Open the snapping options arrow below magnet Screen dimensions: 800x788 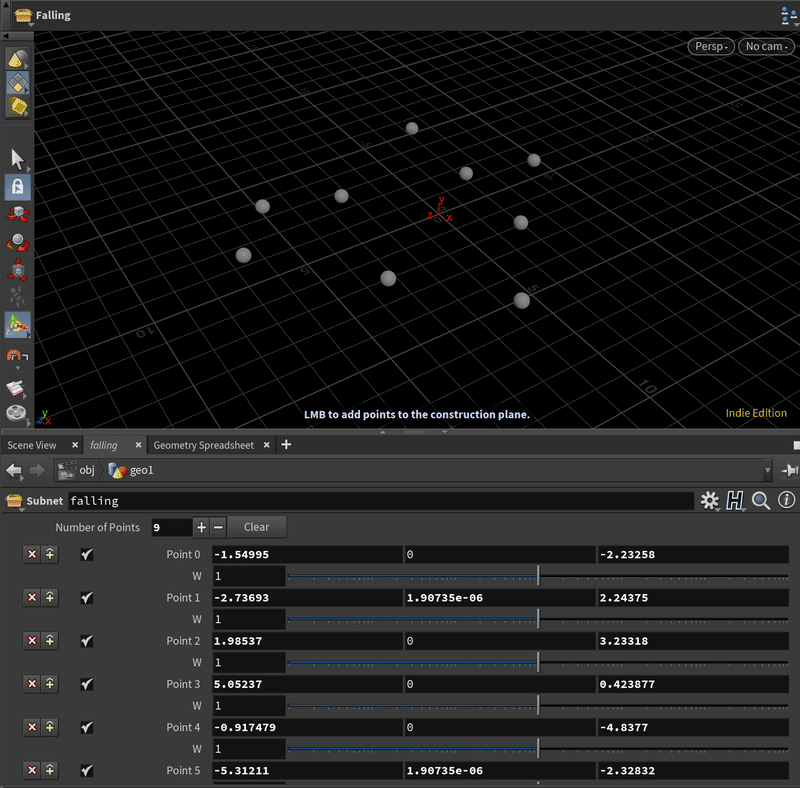[17, 367]
